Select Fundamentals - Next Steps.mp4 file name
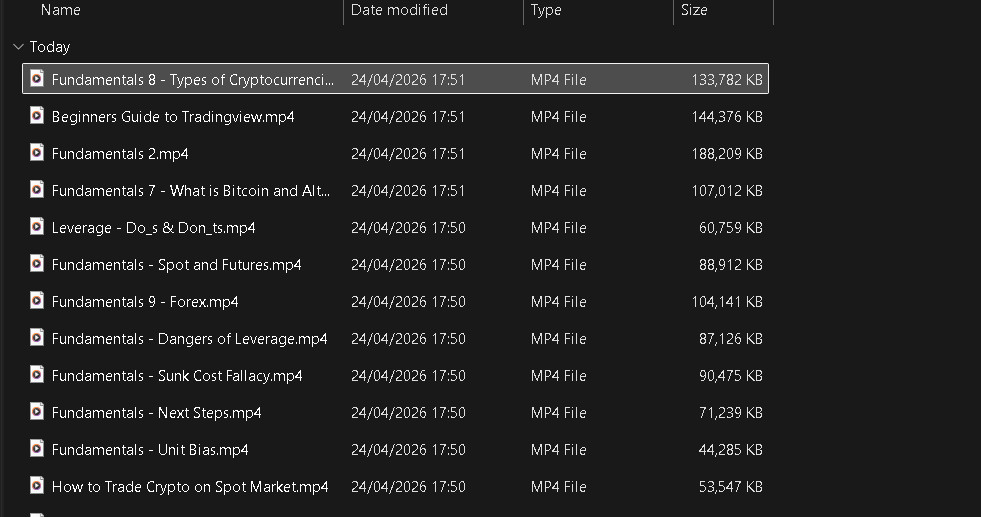The image size is (981, 517). point(156,413)
